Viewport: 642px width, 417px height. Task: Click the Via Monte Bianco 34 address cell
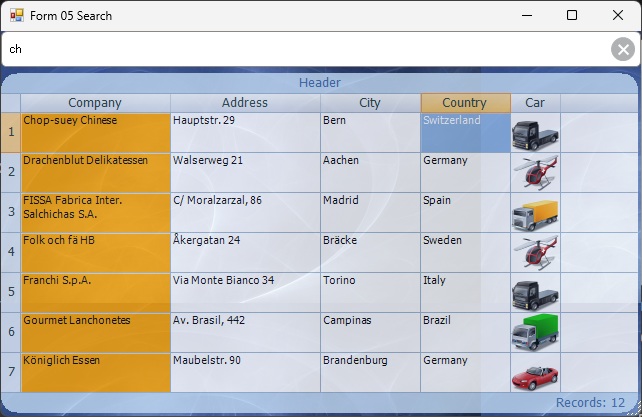pos(245,292)
